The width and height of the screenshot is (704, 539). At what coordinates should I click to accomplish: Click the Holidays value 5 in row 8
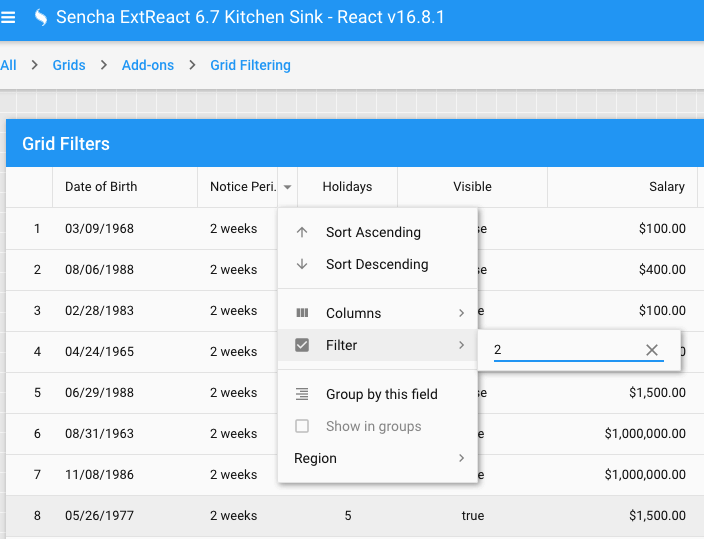pyautogui.click(x=348, y=516)
